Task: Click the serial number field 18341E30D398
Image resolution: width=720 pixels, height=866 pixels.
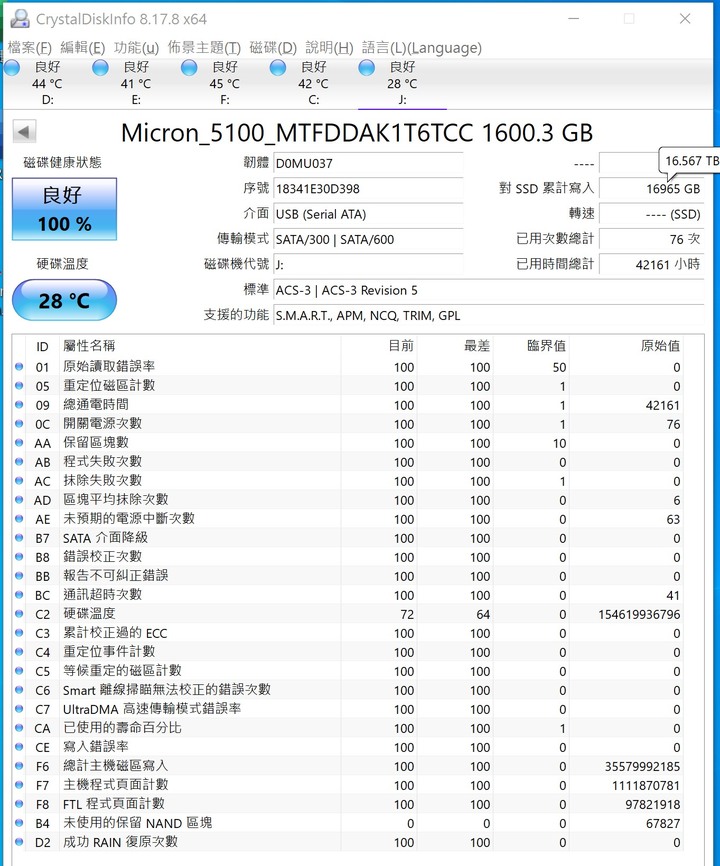Action: [368, 189]
